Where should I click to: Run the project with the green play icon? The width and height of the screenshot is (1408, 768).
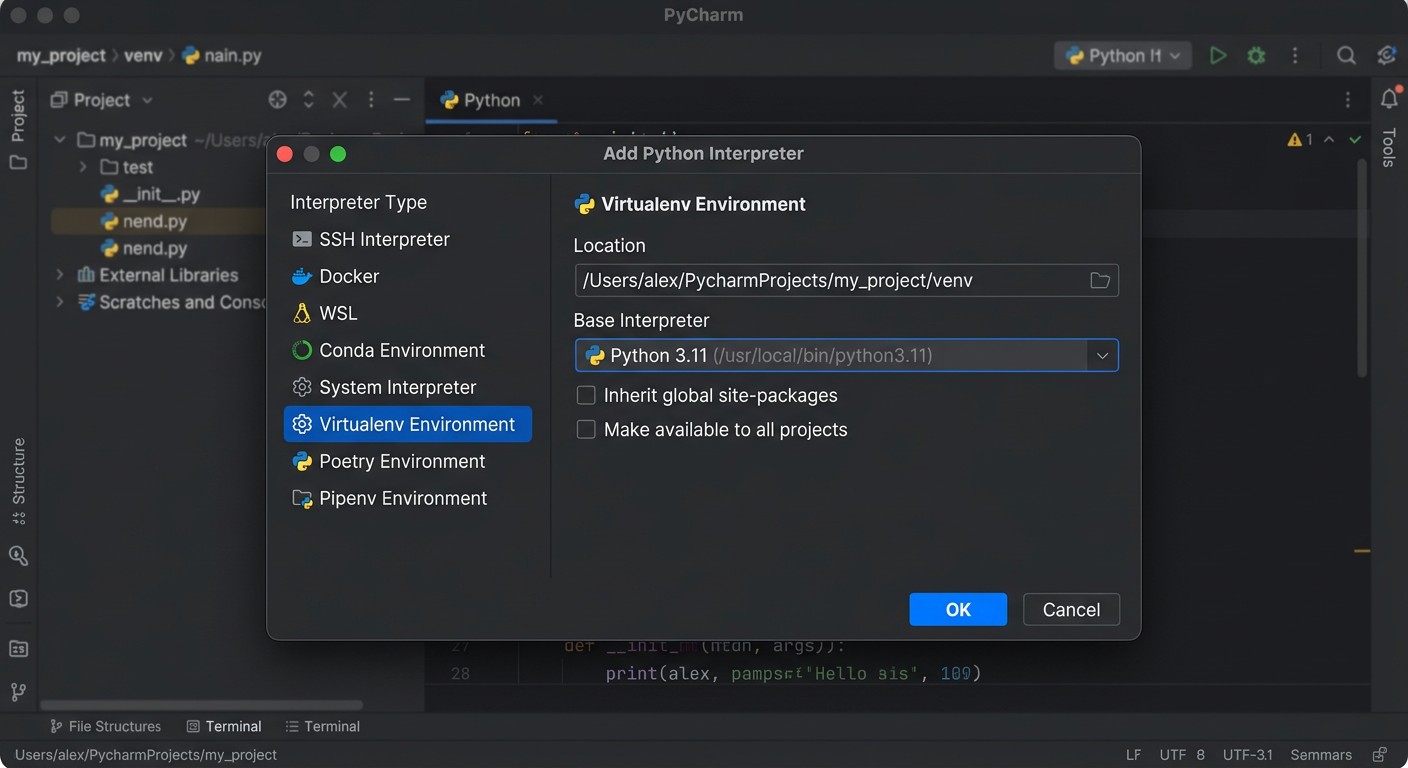(1218, 56)
